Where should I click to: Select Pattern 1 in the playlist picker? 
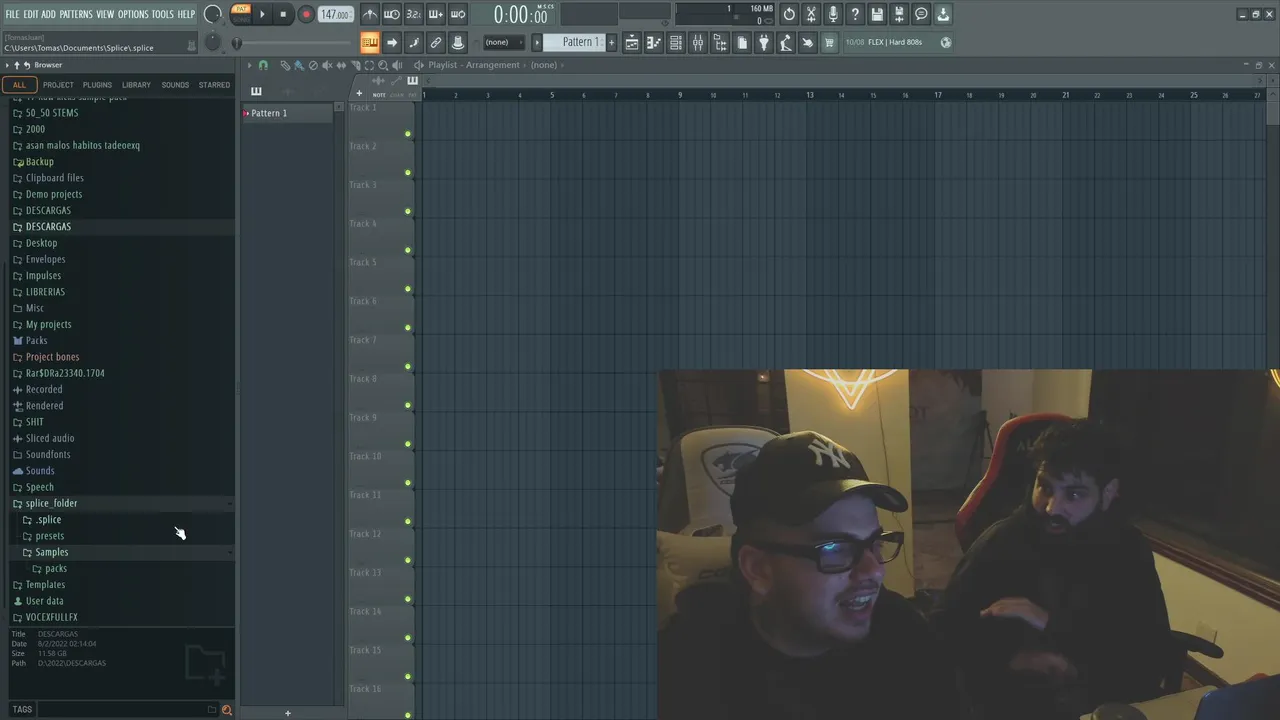pyautogui.click(x=288, y=113)
